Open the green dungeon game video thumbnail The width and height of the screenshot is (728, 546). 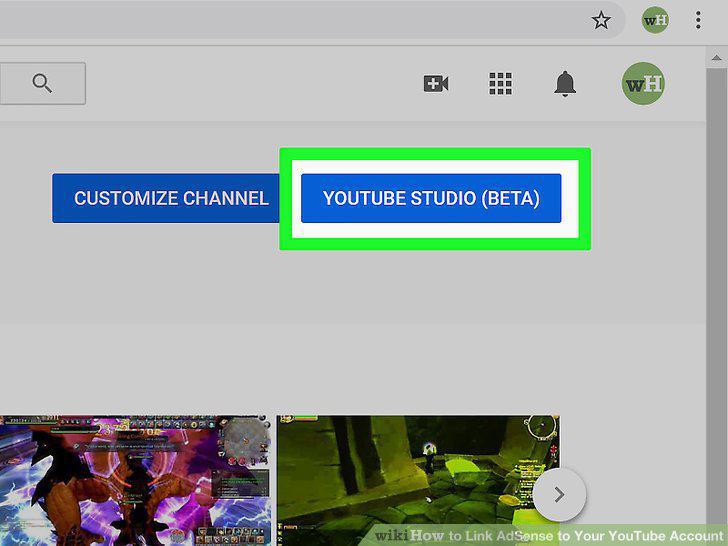(x=418, y=481)
